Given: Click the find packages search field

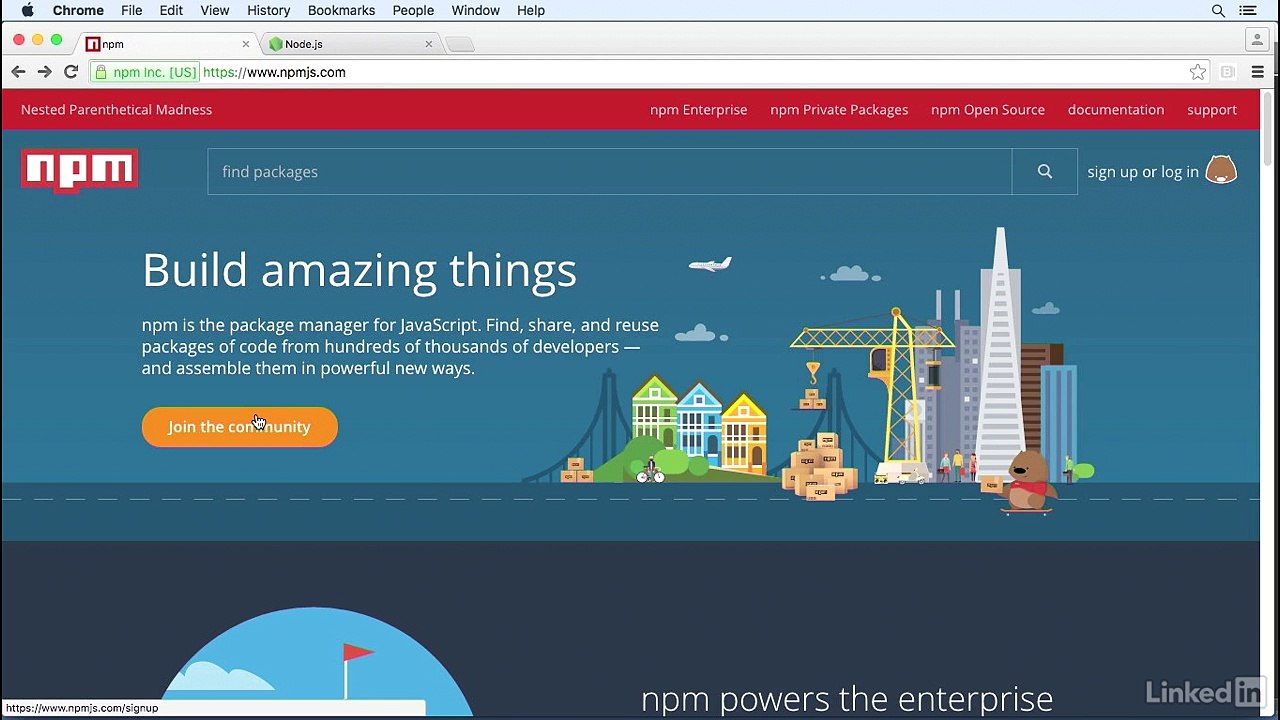Looking at the screenshot, I should click(610, 172).
